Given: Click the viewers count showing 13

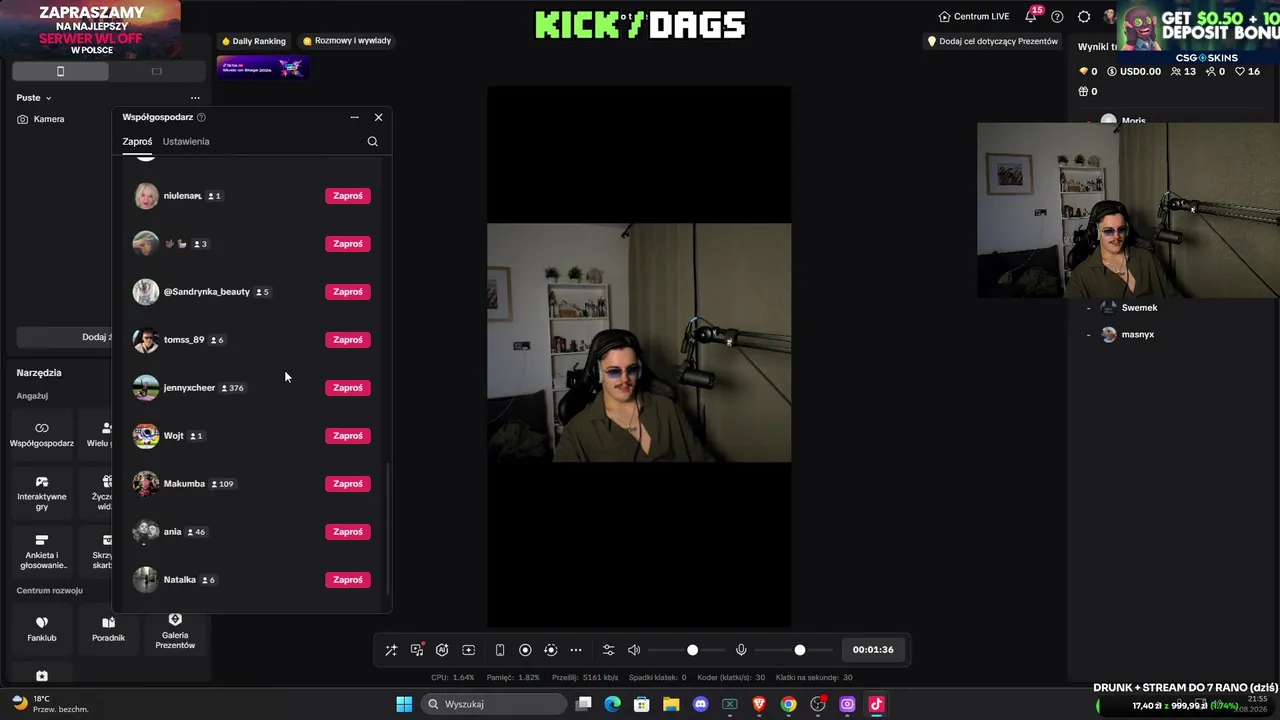Looking at the screenshot, I should pyautogui.click(x=1183, y=72).
